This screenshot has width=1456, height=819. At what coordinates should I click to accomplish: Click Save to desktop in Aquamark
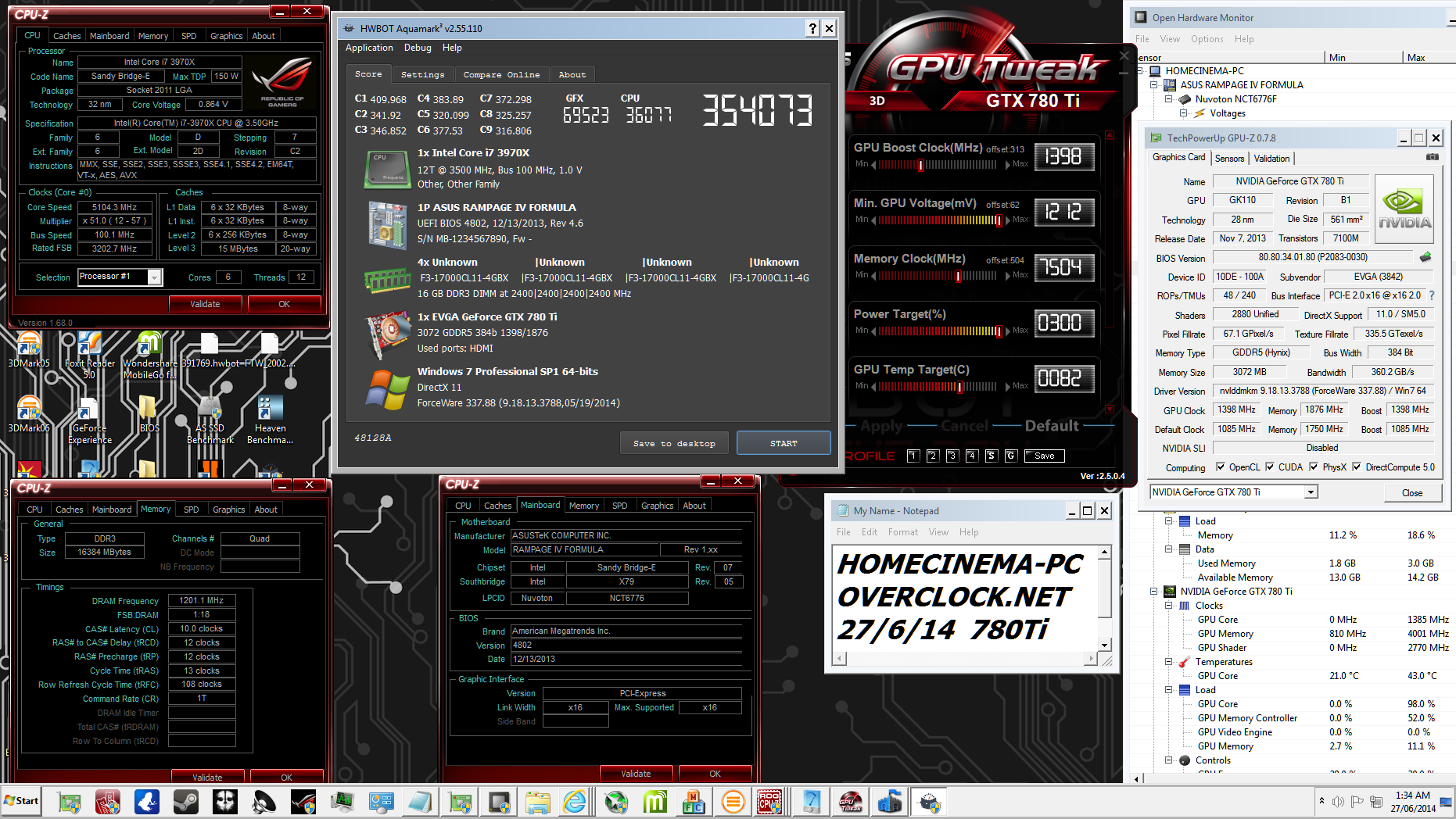click(674, 443)
